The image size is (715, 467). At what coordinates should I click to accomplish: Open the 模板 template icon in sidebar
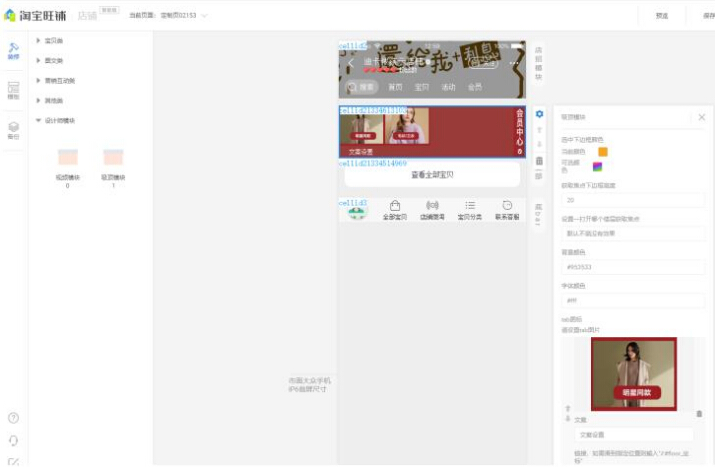[13, 91]
